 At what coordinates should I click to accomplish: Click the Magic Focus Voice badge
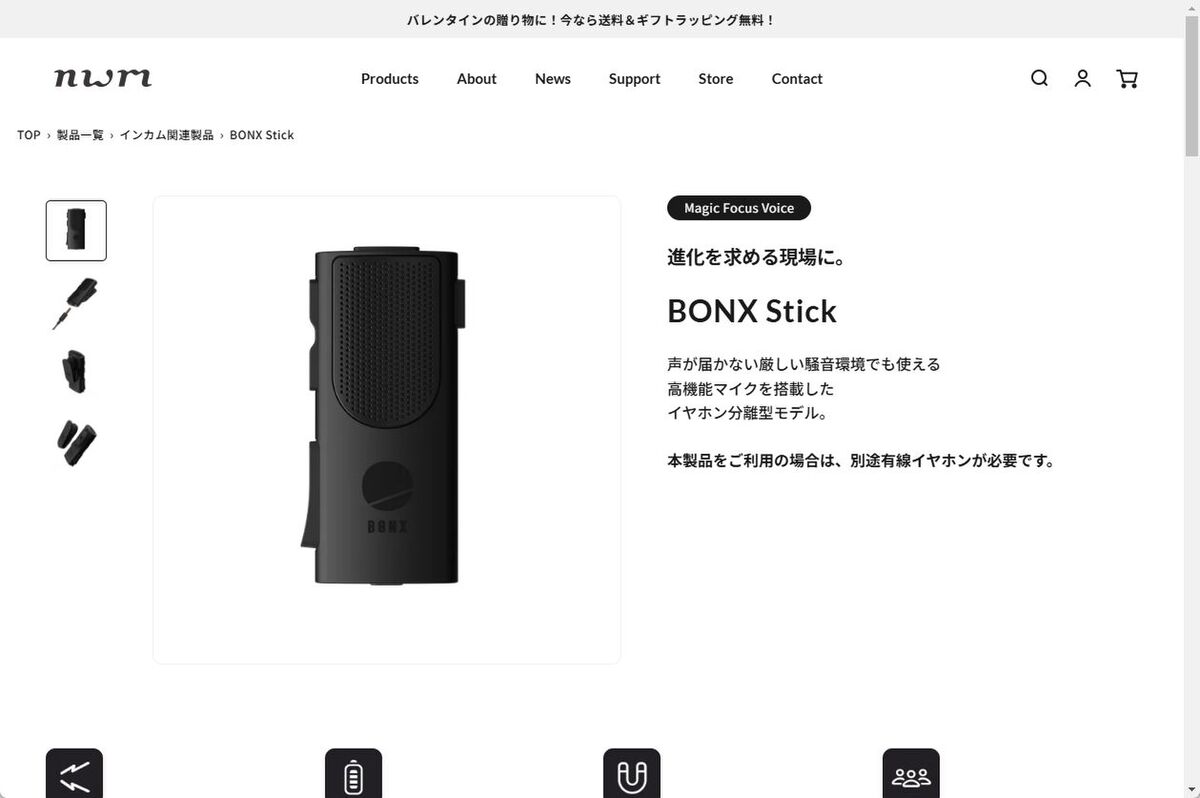point(739,208)
